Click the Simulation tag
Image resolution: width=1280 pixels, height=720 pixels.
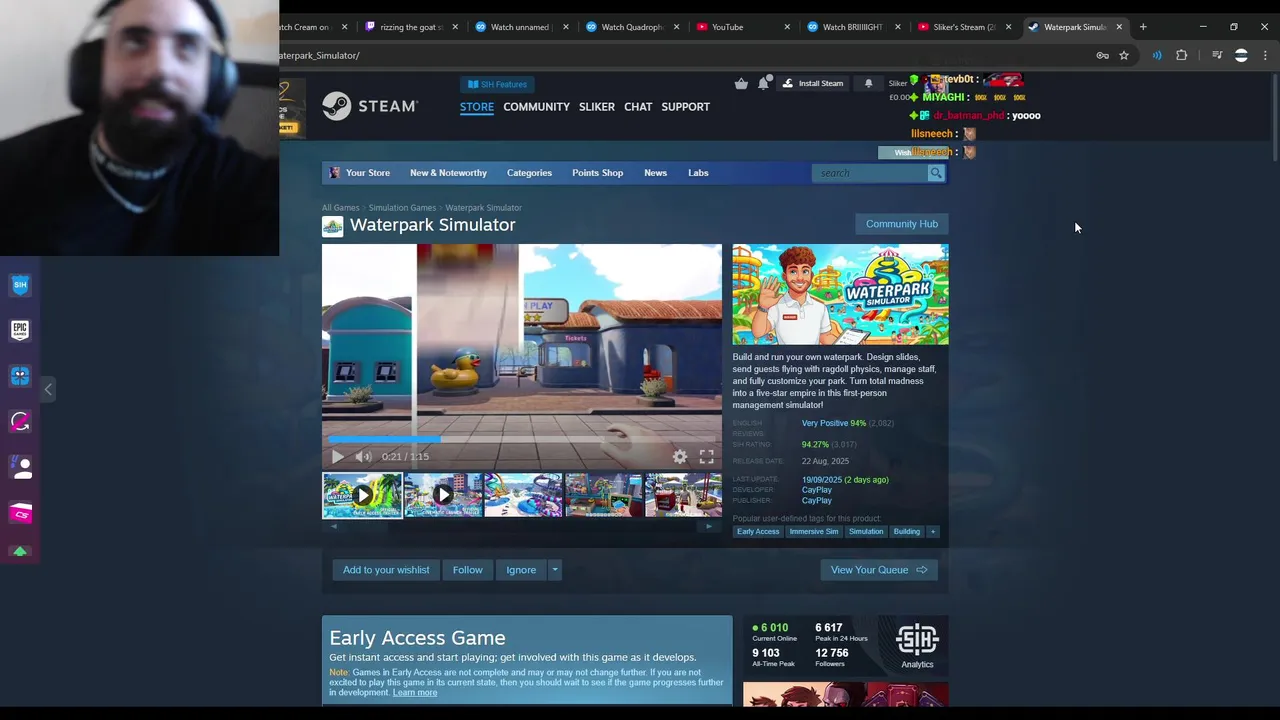coord(866,532)
